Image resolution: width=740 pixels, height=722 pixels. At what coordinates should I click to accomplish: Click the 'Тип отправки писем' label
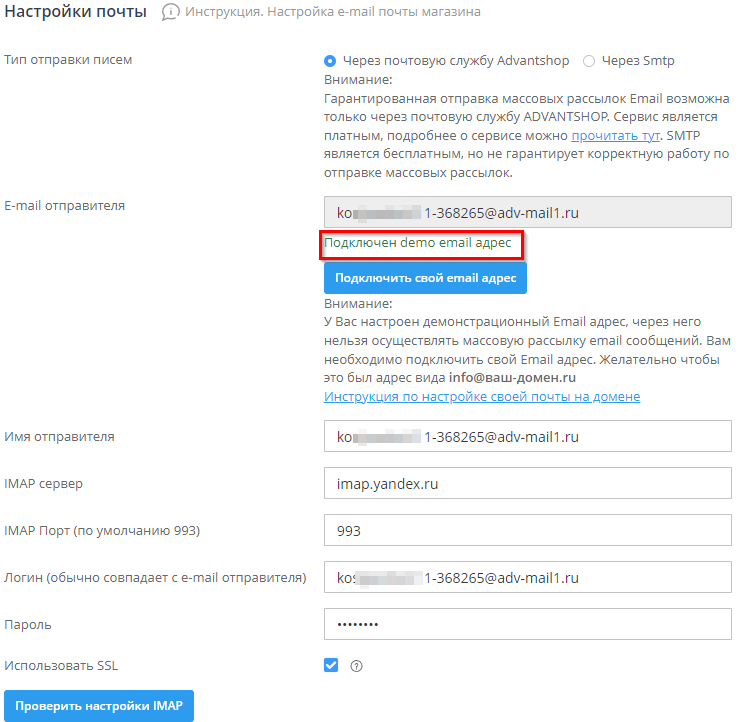point(68,60)
